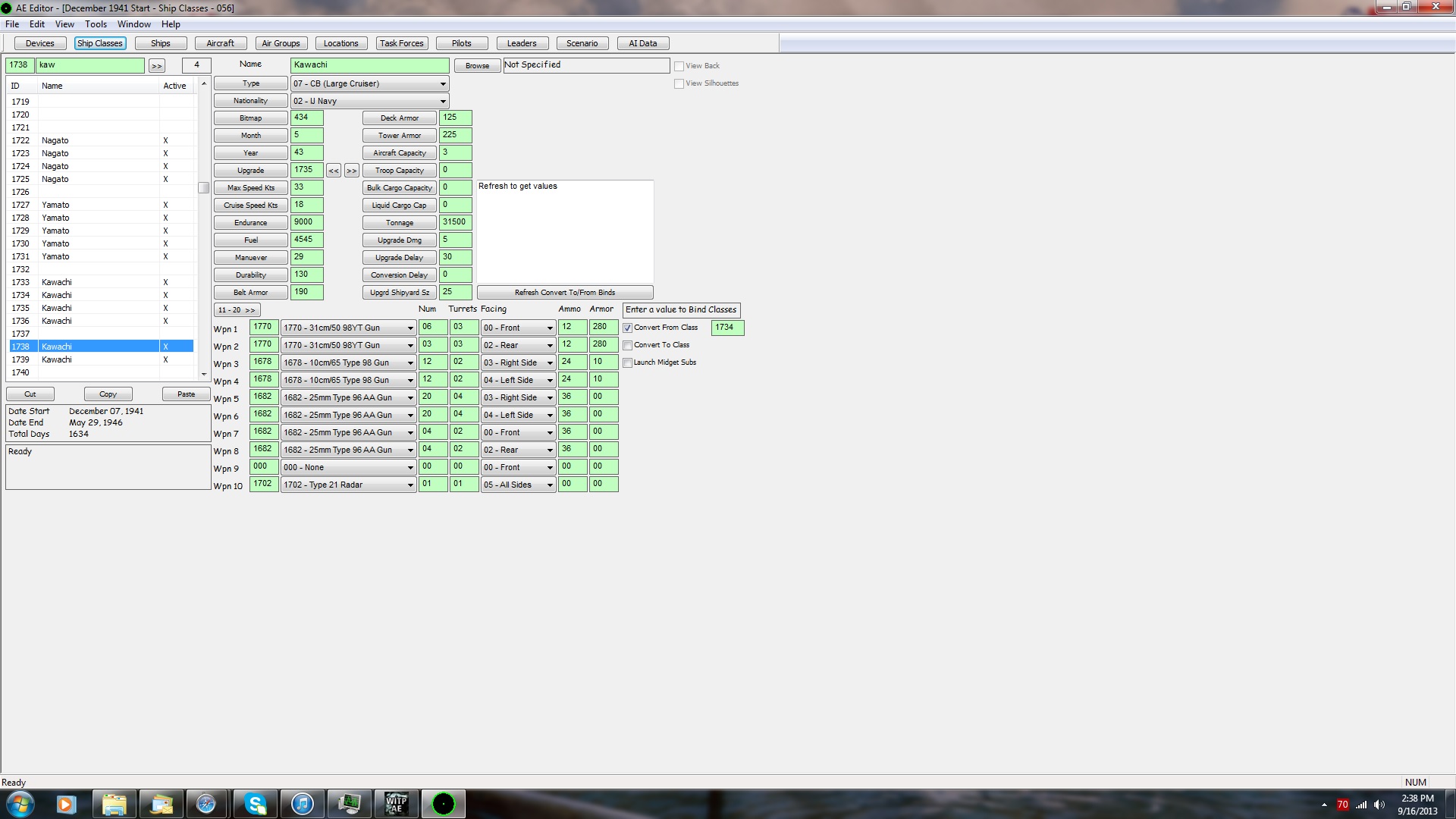Check the Convert To Class box
The width and height of the screenshot is (1456, 819).
628,346
